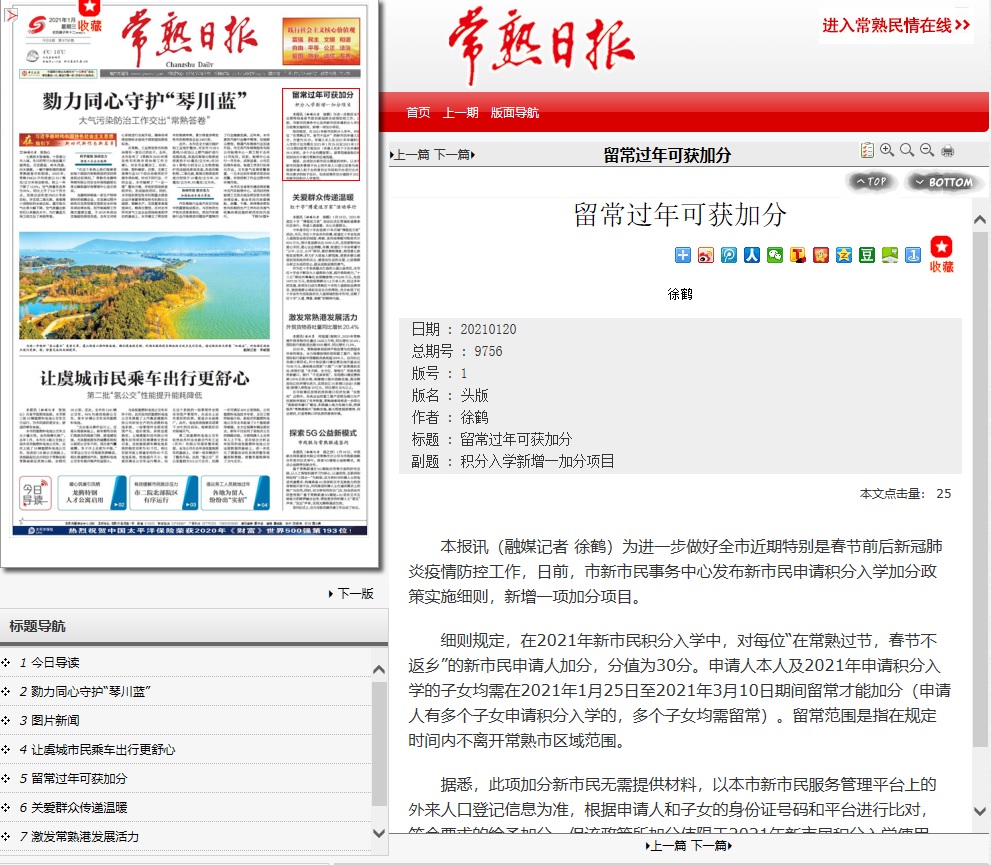
Task: Click the article scrollbar up arrow
Action: [x=980, y=220]
